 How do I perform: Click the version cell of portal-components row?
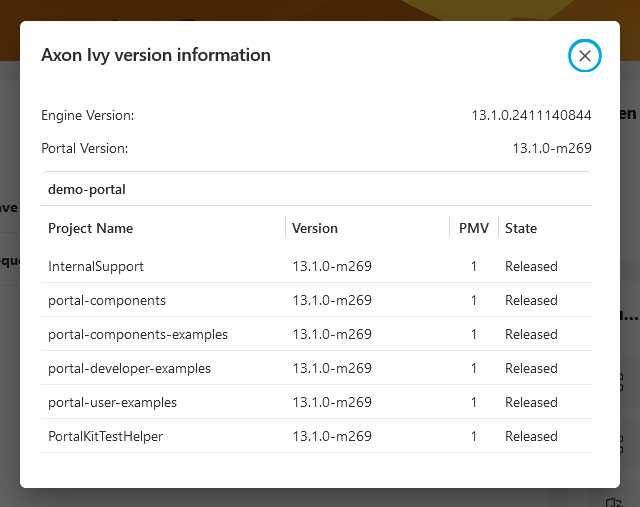tap(332, 300)
